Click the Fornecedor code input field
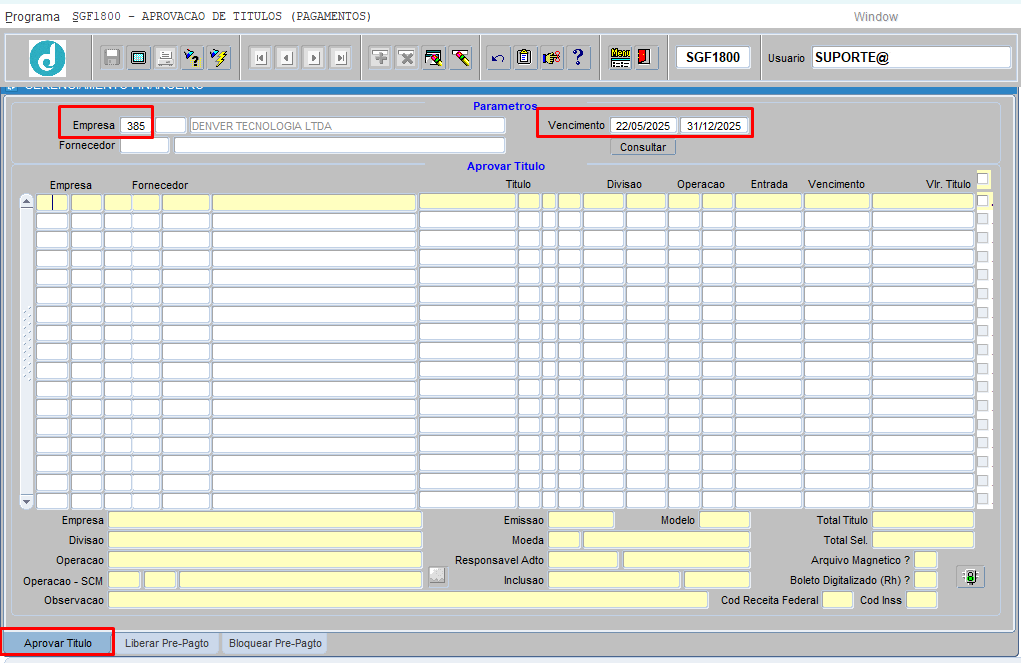This screenshot has width=1021, height=663. [x=144, y=146]
